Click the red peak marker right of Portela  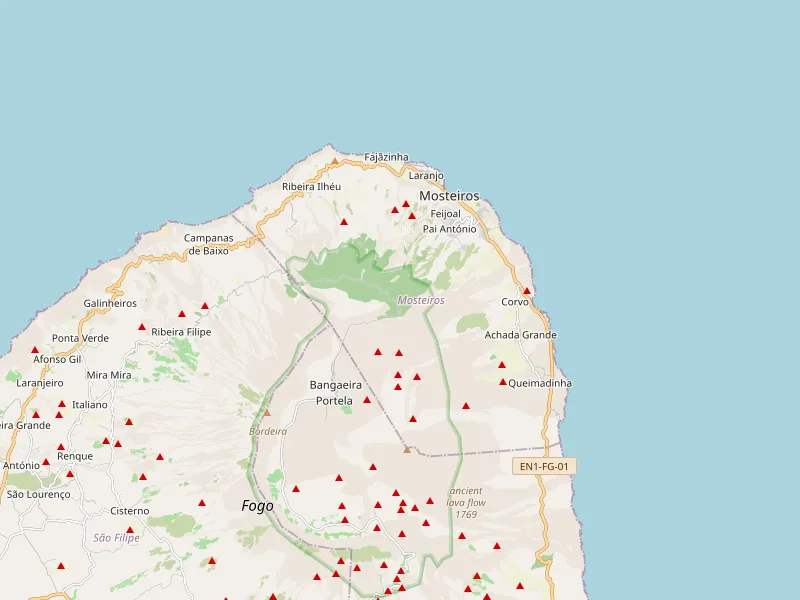(x=367, y=399)
